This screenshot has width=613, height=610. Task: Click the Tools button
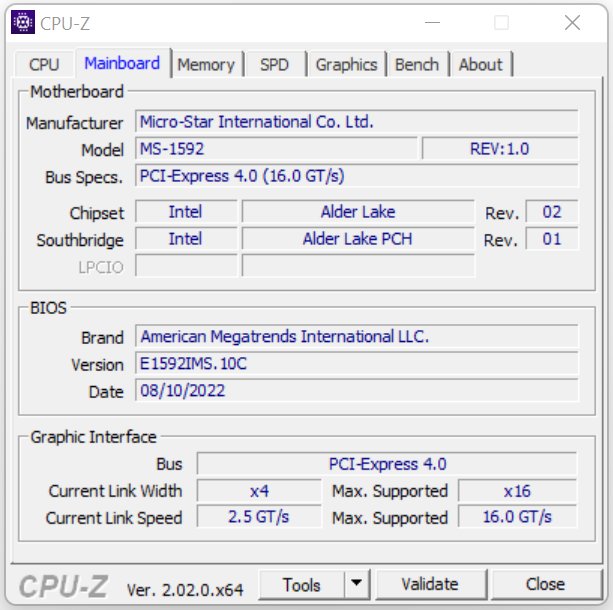[301, 585]
